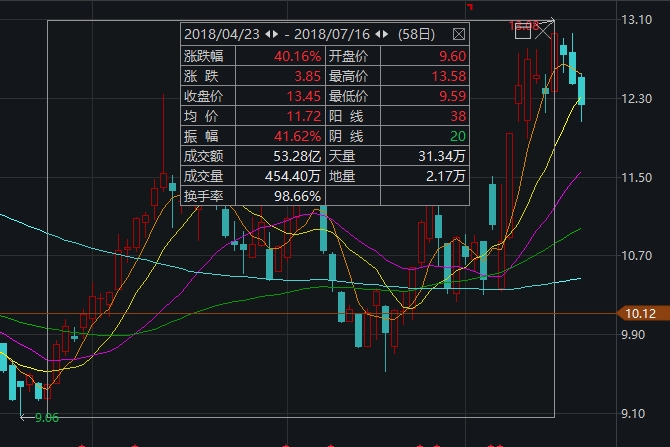Screen dimensions: 670x447
Task: Select the 13.45 收盘价 value
Action: pos(304,96)
